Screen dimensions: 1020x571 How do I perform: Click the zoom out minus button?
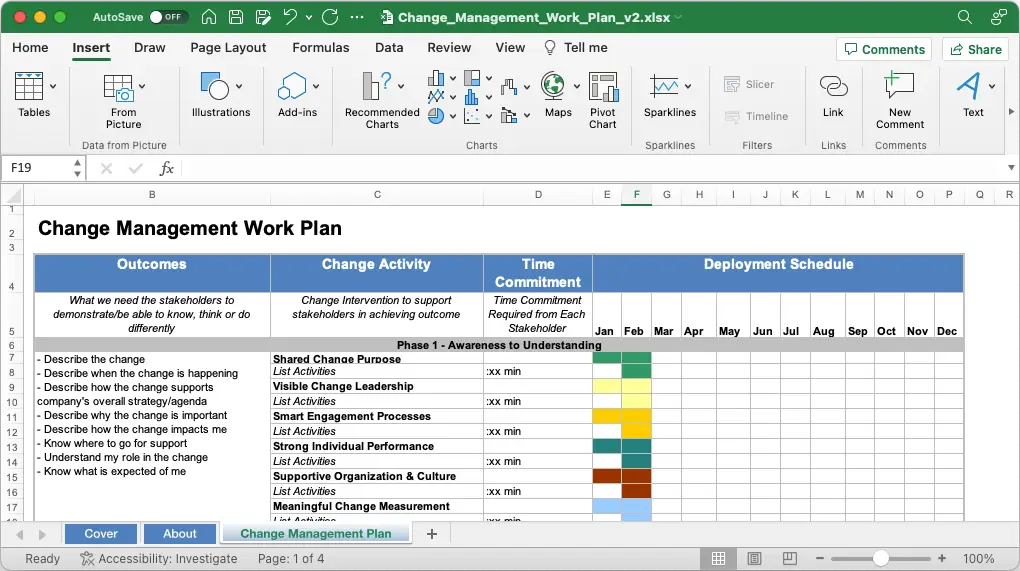point(820,559)
